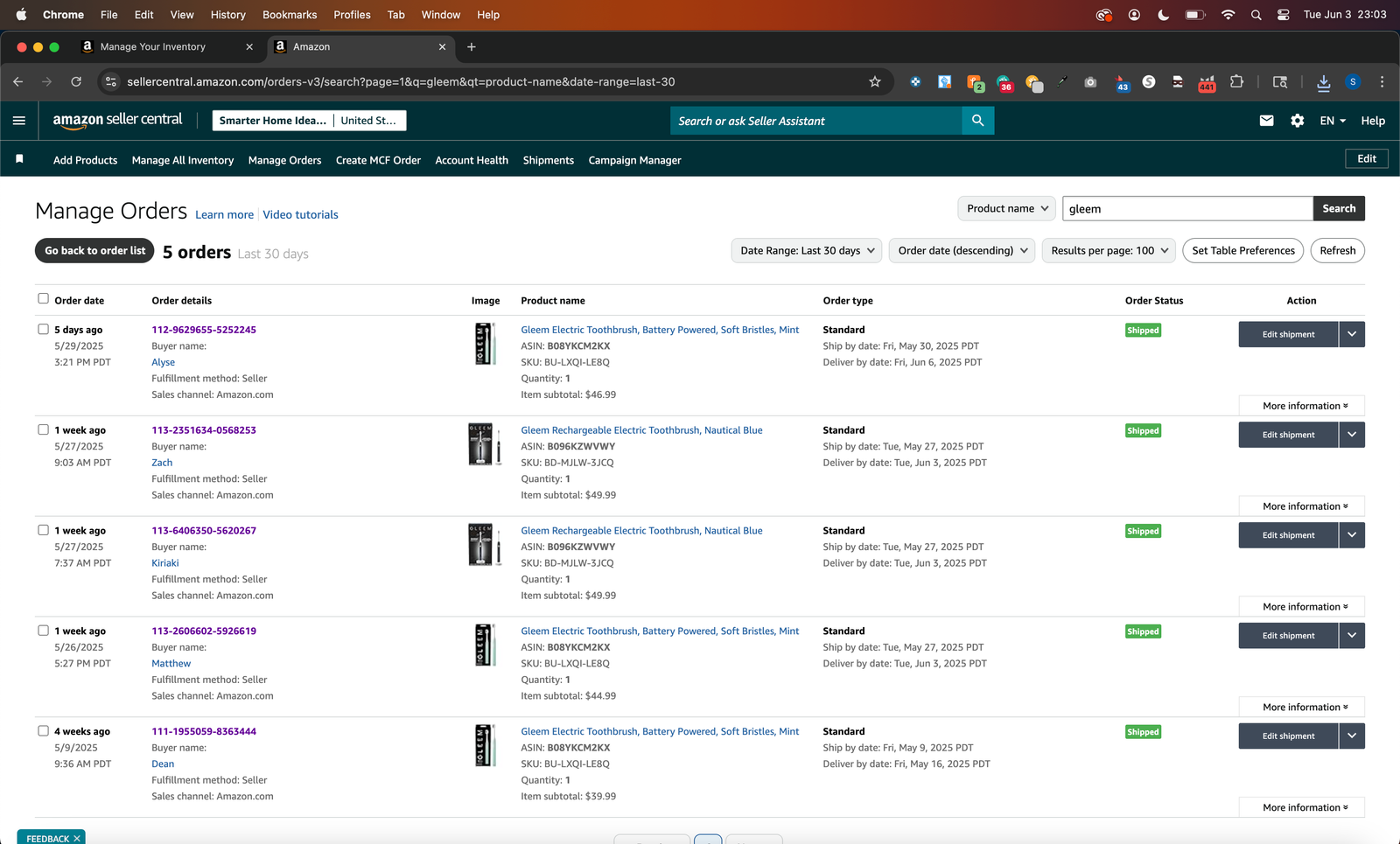View site information icon in address bar
Screen dimensions: 1400x844
pyautogui.click(x=110, y=81)
